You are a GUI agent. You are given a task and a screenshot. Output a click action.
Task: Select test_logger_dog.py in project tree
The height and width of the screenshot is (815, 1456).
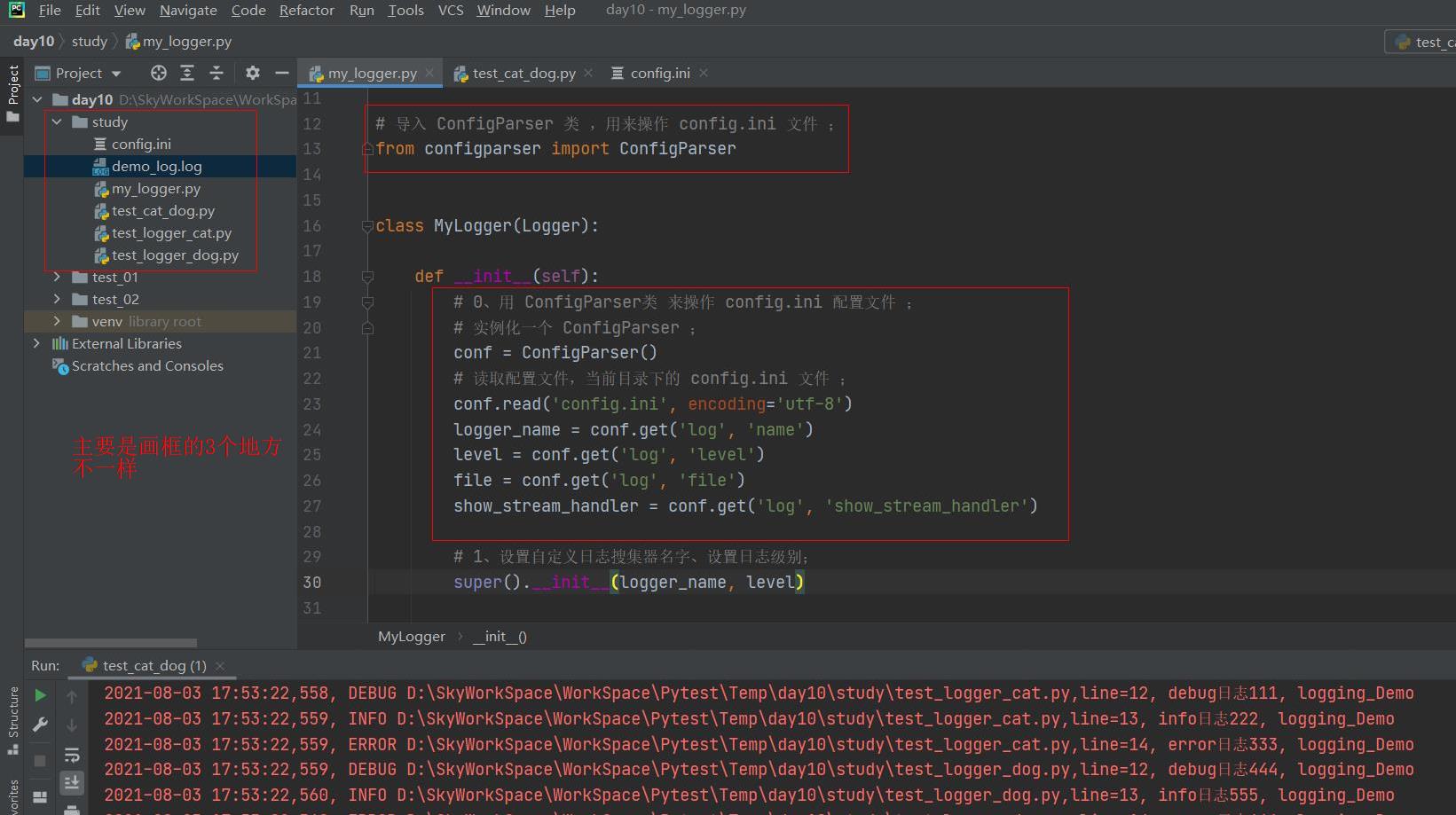(166, 255)
